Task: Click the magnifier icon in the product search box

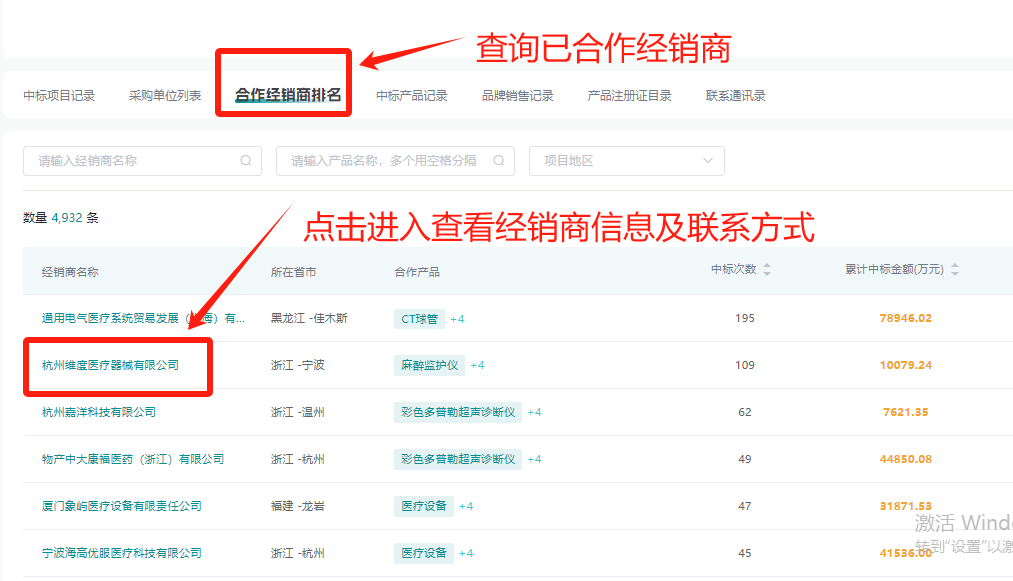Action: [x=498, y=161]
